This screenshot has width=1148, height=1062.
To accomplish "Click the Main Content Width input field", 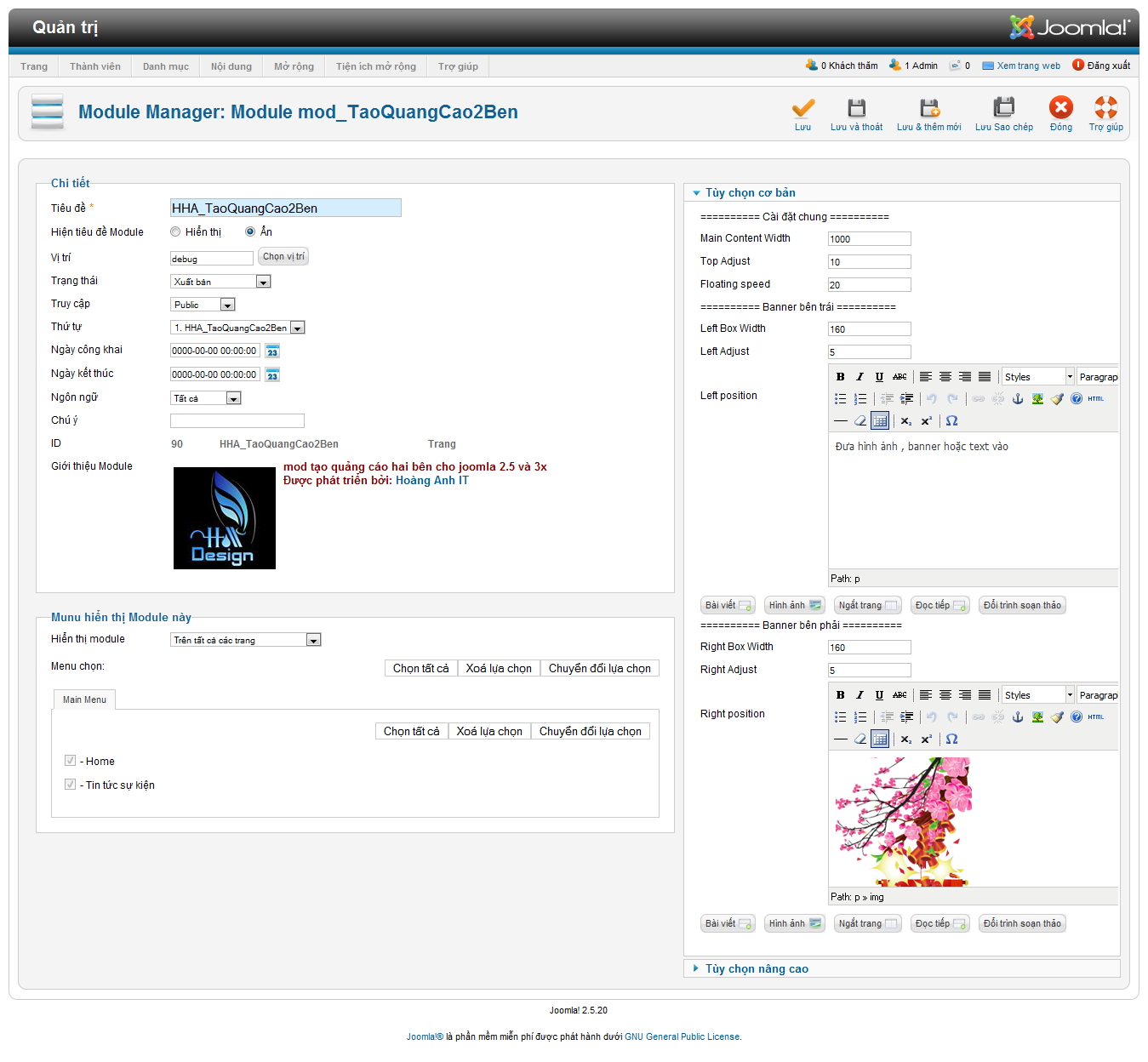I will (869, 239).
